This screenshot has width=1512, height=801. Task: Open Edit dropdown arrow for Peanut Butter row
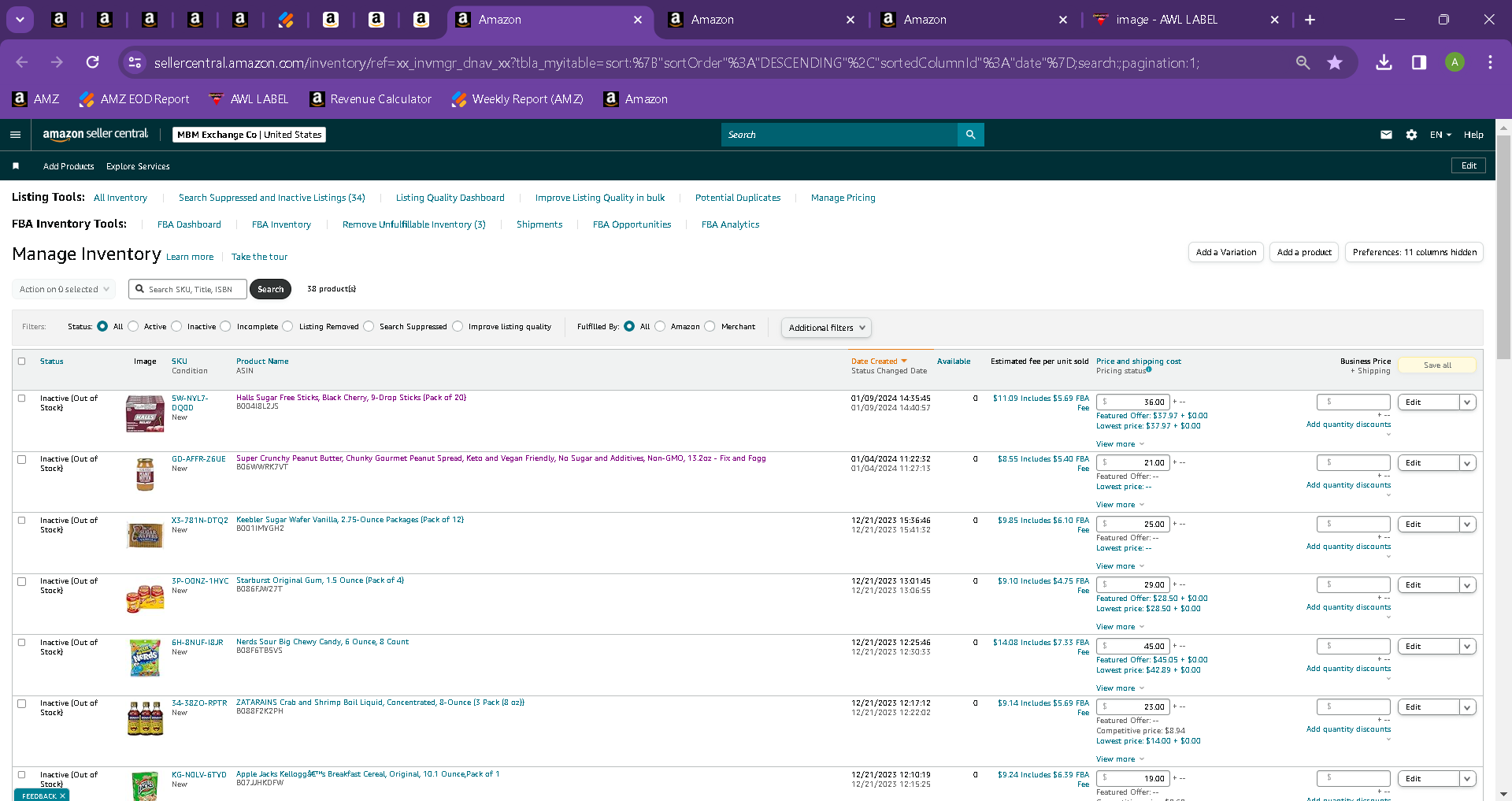point(1467,463)
